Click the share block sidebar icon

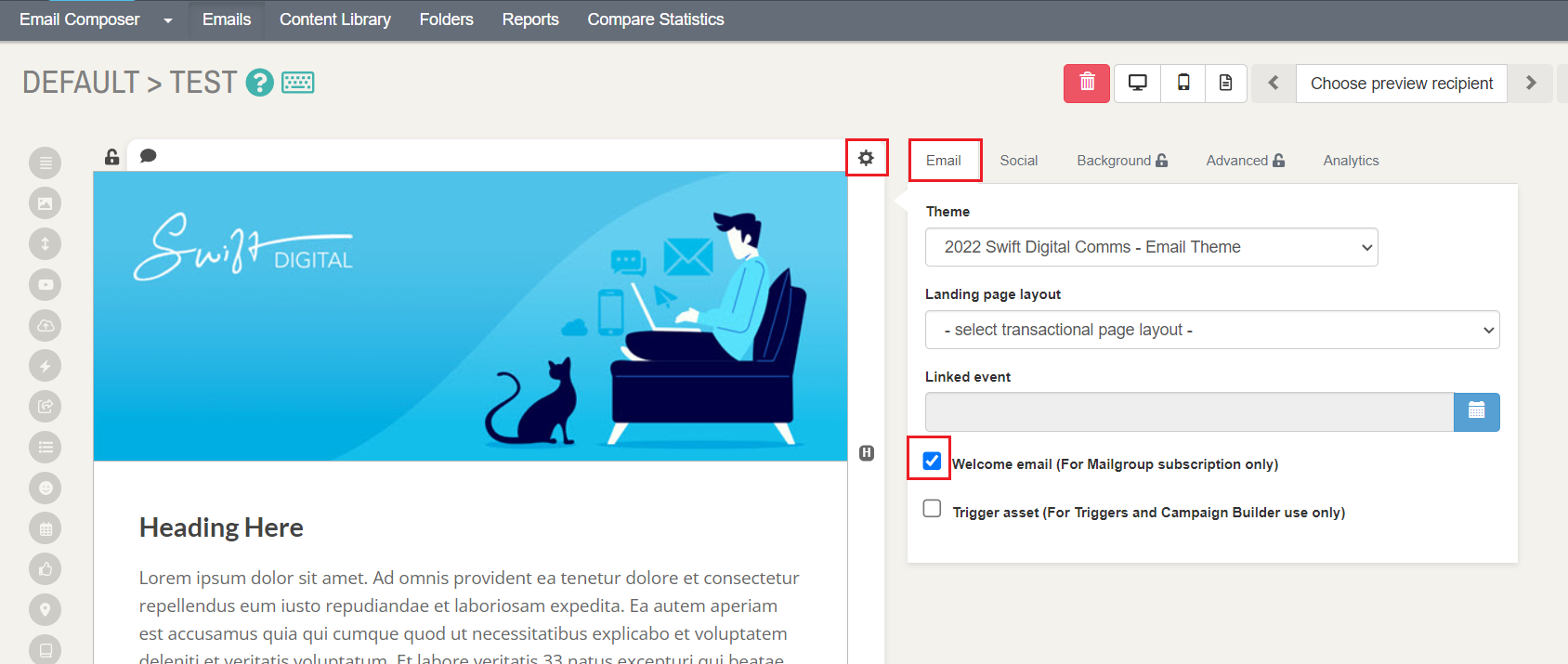click(45, 406)
